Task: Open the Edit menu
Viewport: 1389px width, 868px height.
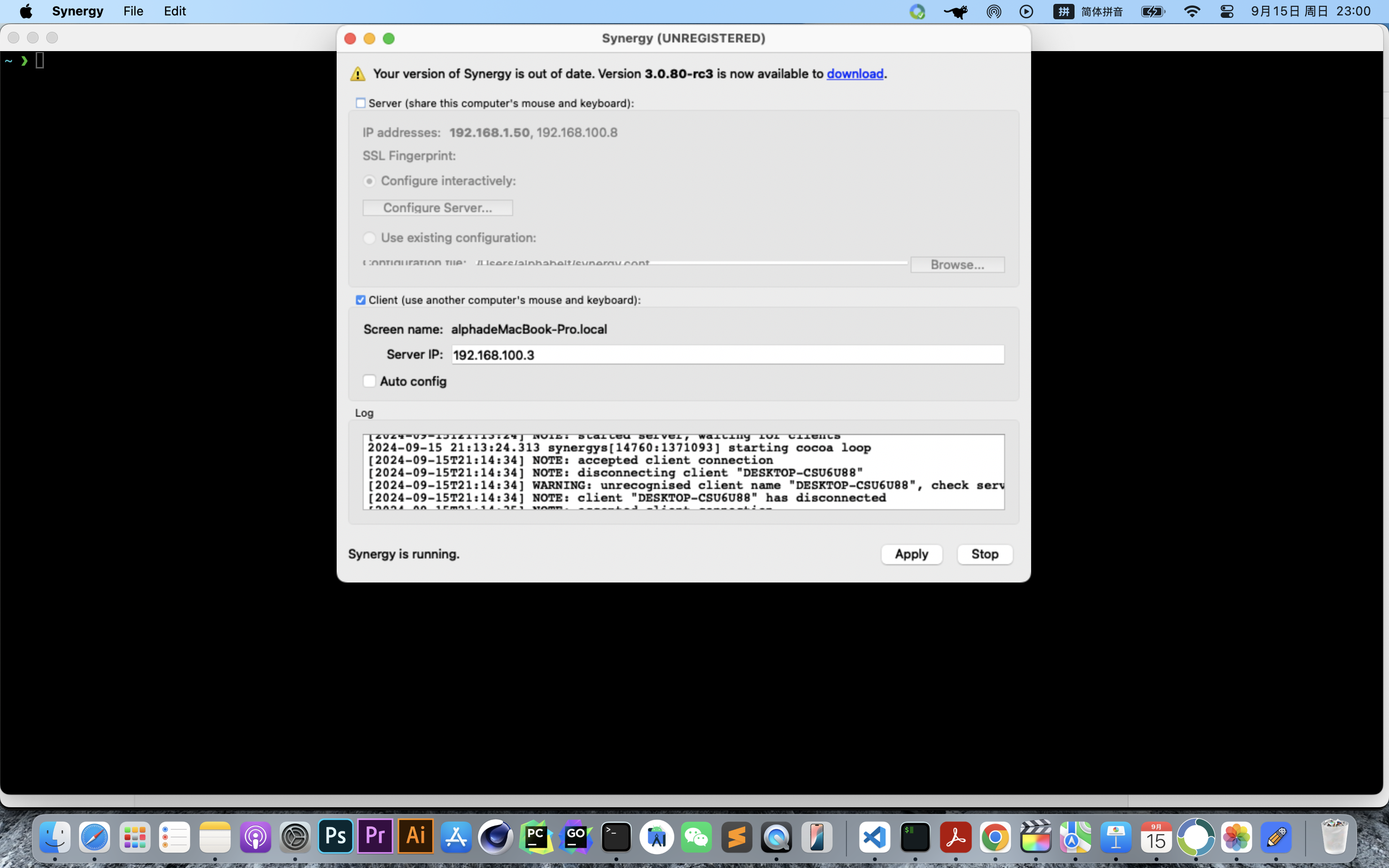Action: click(175, 12)
